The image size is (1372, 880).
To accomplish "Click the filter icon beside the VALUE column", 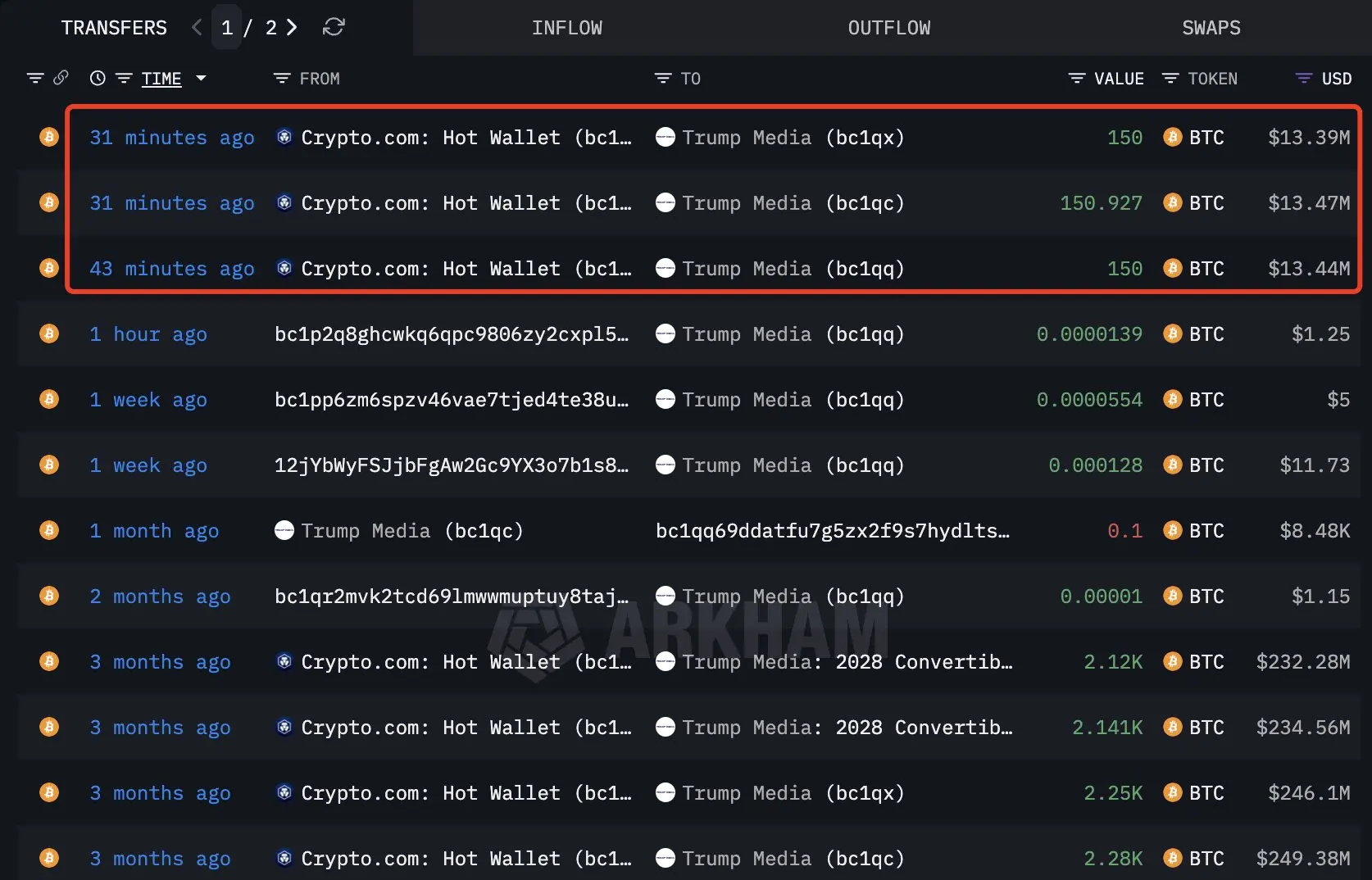I will point(1076,78).
